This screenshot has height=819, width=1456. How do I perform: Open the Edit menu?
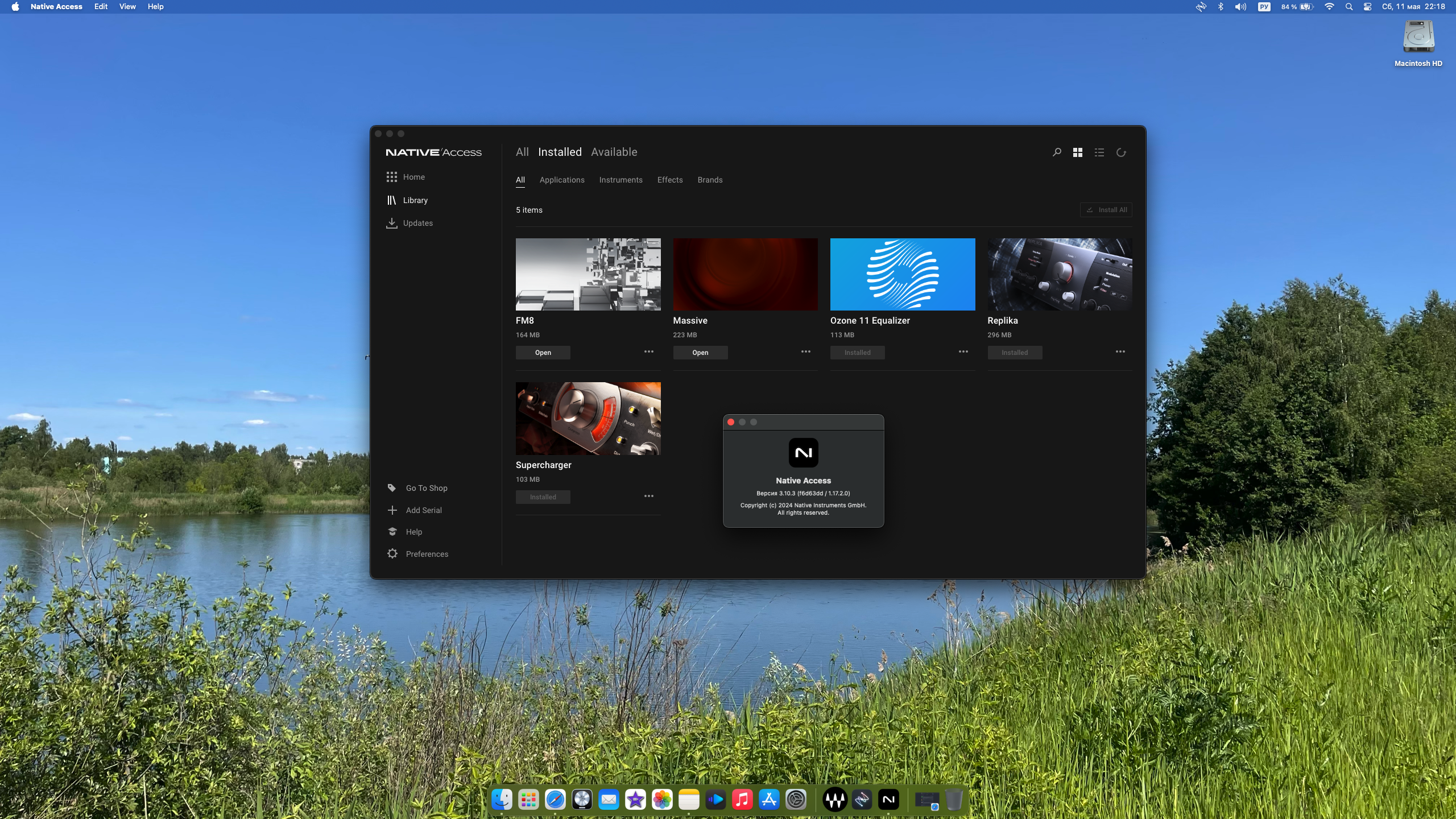tap(101, 7)
